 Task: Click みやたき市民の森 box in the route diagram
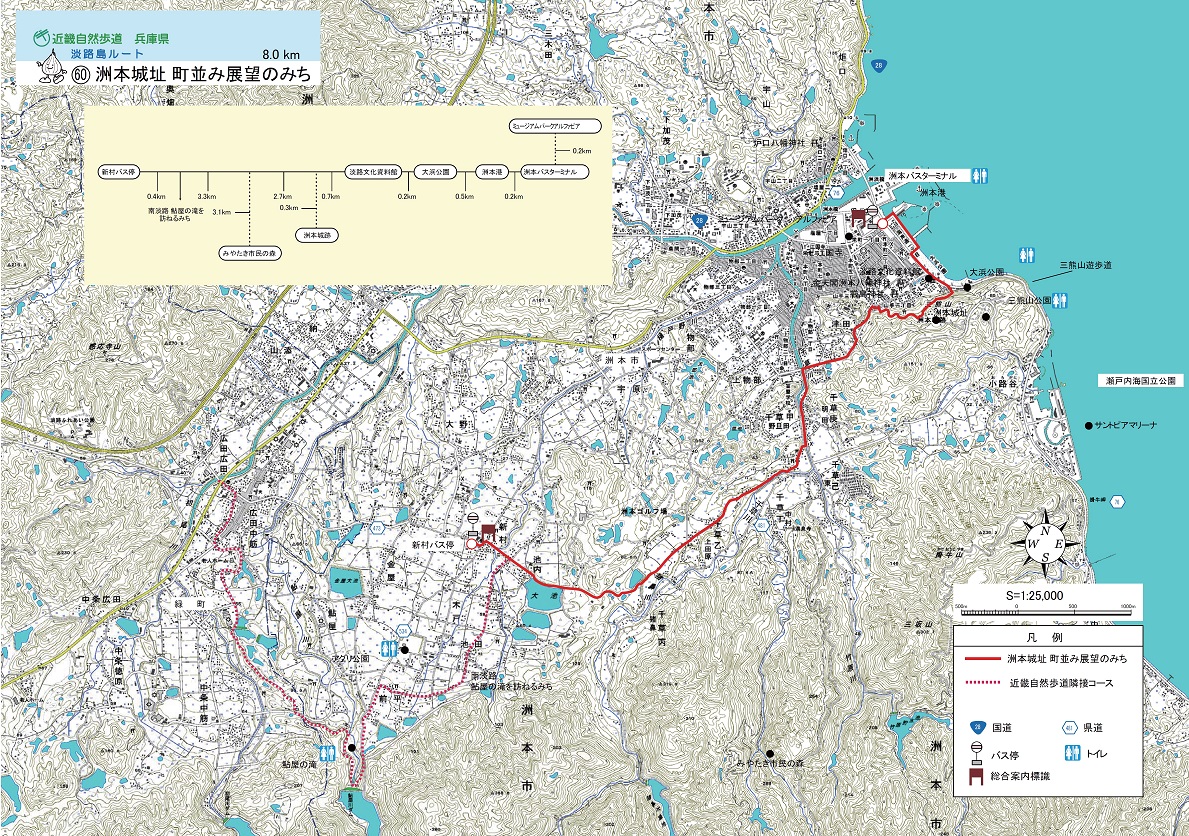click(249, 253)
